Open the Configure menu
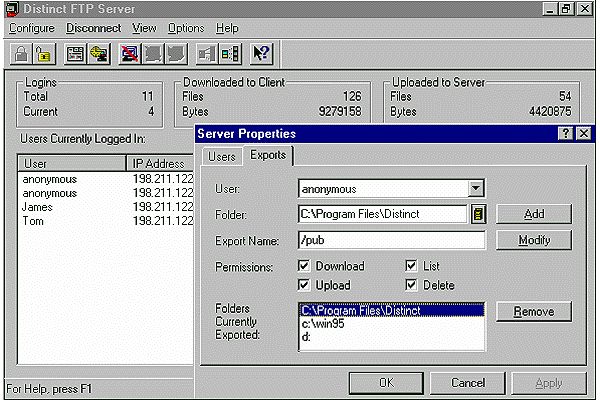This screenshot has height=400, width=600. click(32, 28)
